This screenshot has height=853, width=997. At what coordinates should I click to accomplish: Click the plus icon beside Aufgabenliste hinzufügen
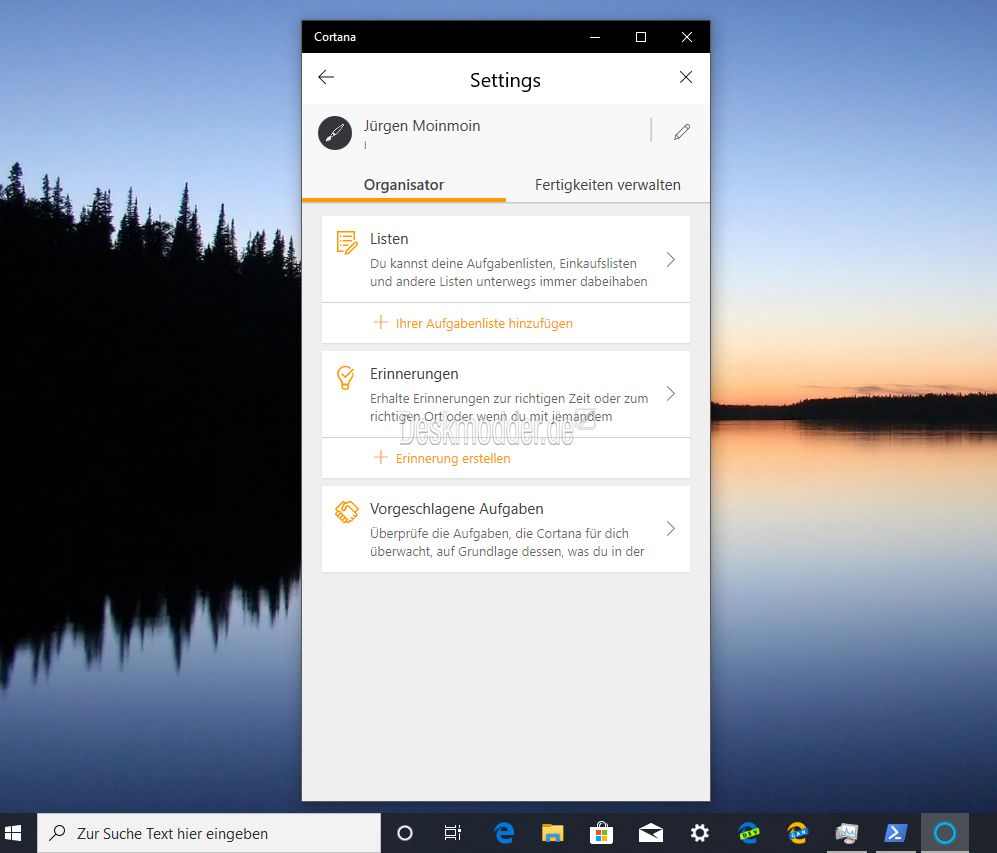(380, 322)
